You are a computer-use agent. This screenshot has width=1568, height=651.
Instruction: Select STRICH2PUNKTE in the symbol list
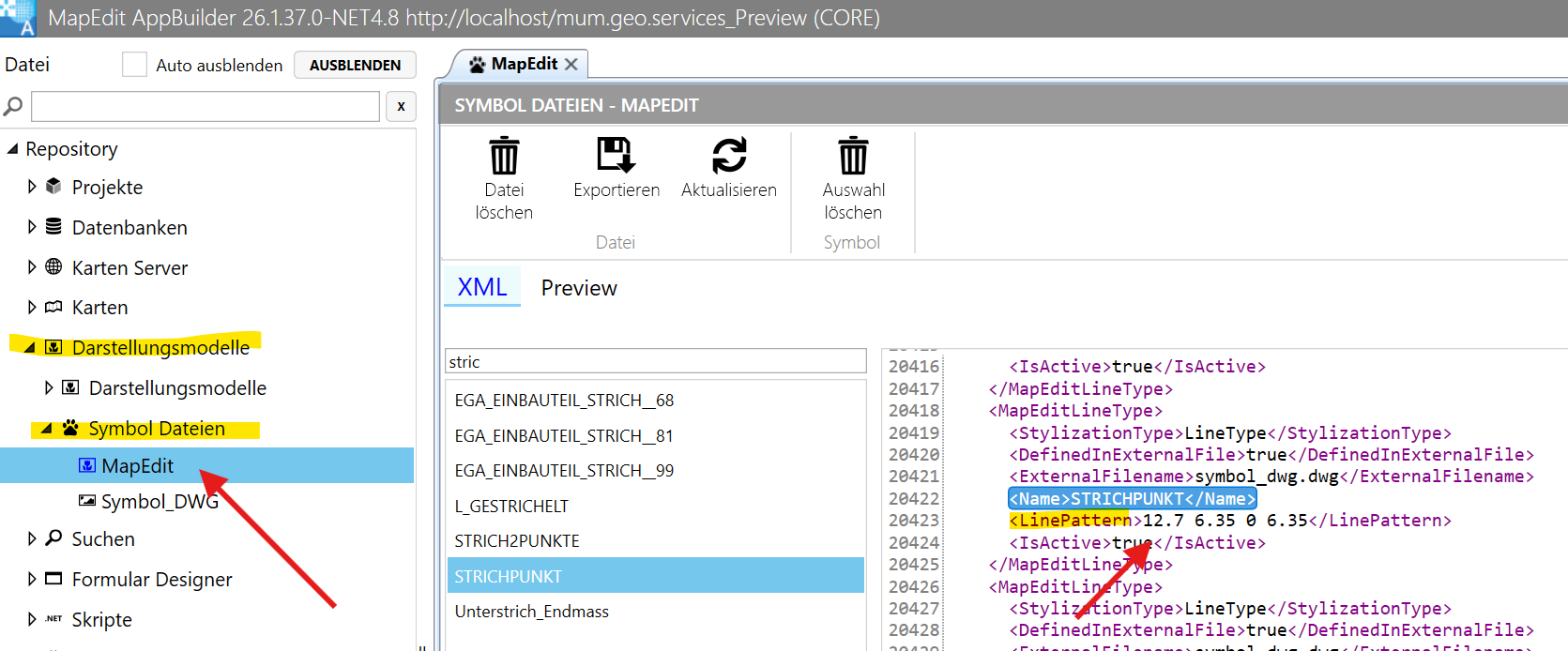point(517,541)
